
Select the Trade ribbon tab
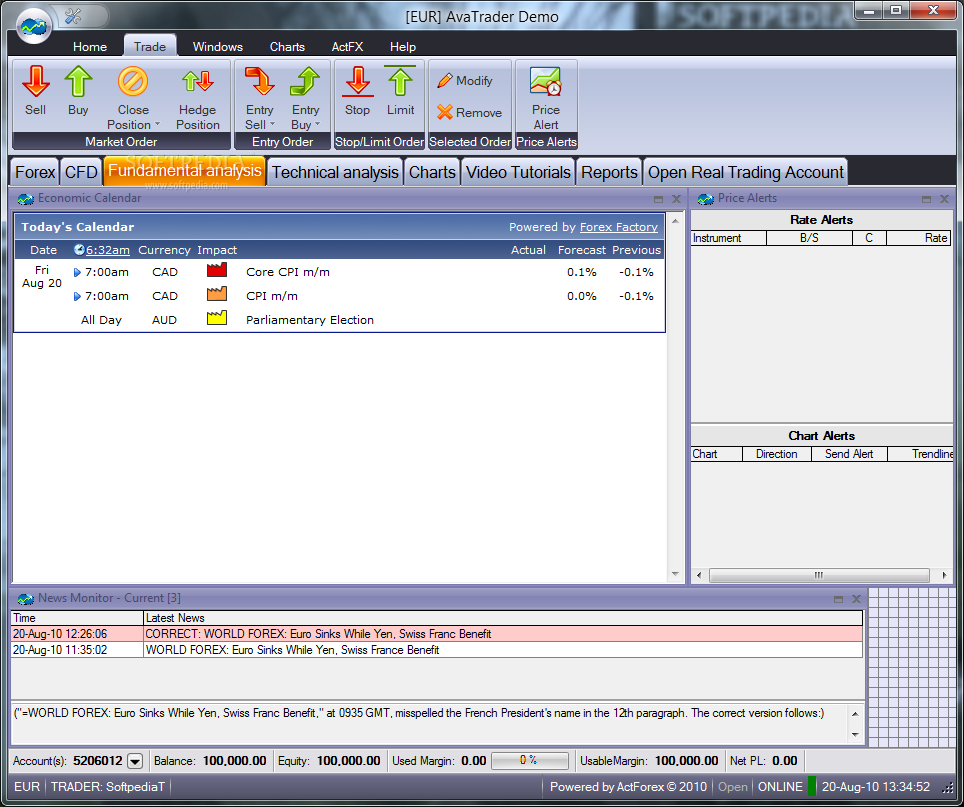coord(150,47)
